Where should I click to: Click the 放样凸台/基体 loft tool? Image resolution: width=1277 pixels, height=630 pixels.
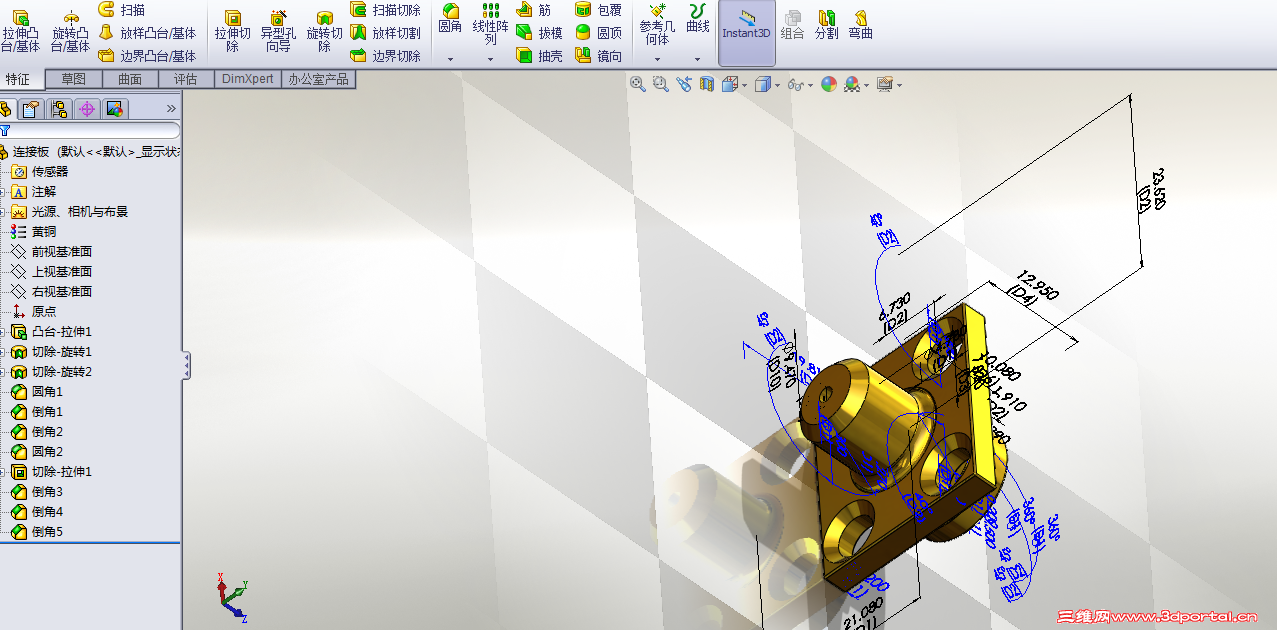[147, 32]
